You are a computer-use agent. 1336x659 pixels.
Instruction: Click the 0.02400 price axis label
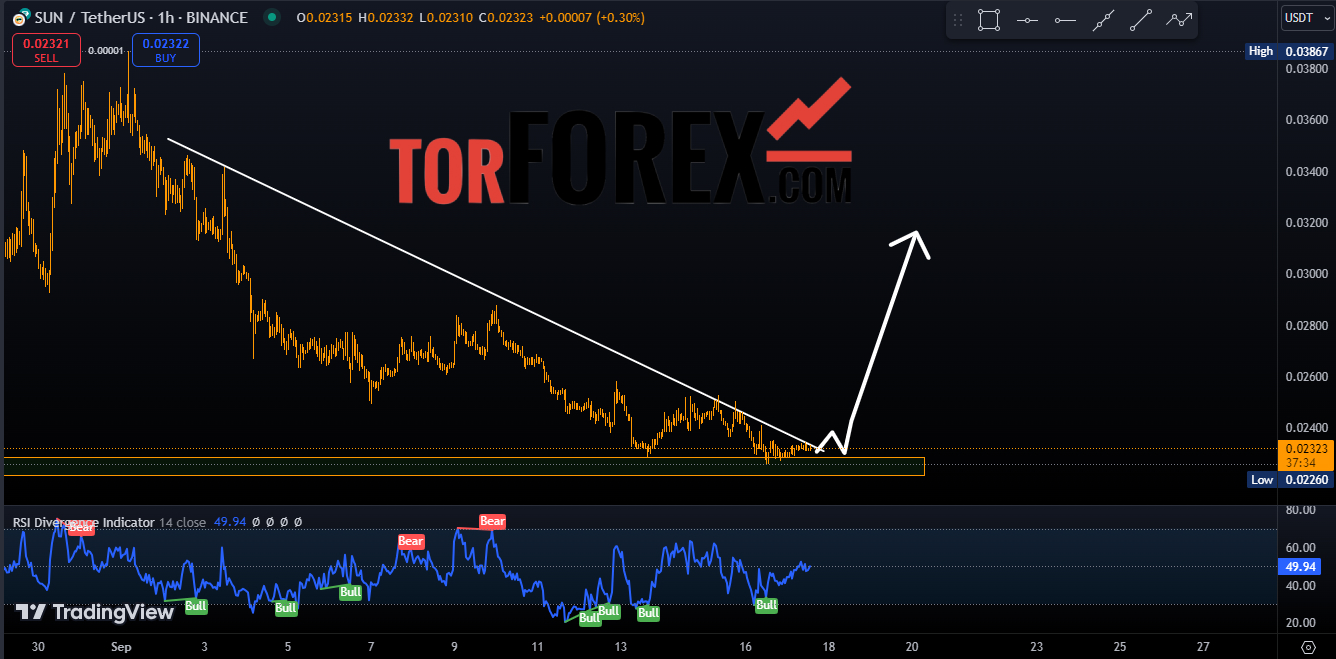(x=1306, y=428)
